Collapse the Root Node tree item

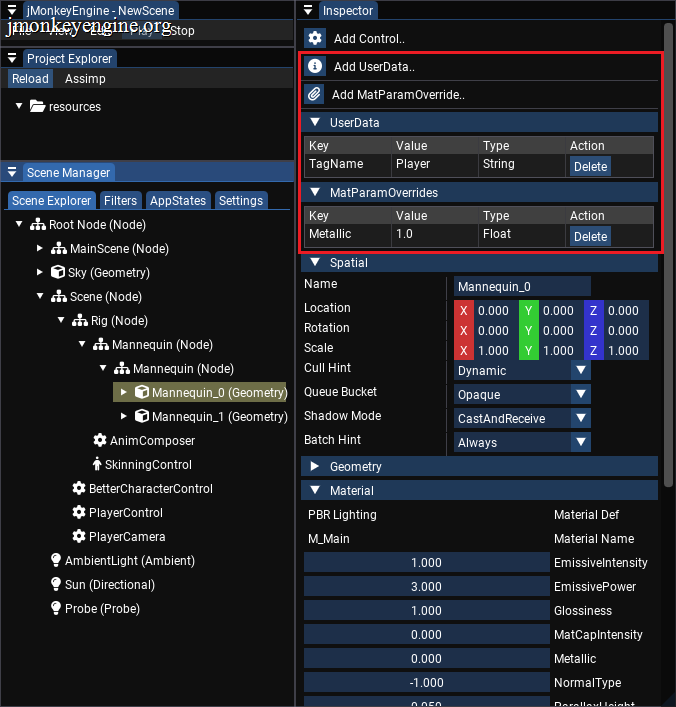click(x=19, y=224)
